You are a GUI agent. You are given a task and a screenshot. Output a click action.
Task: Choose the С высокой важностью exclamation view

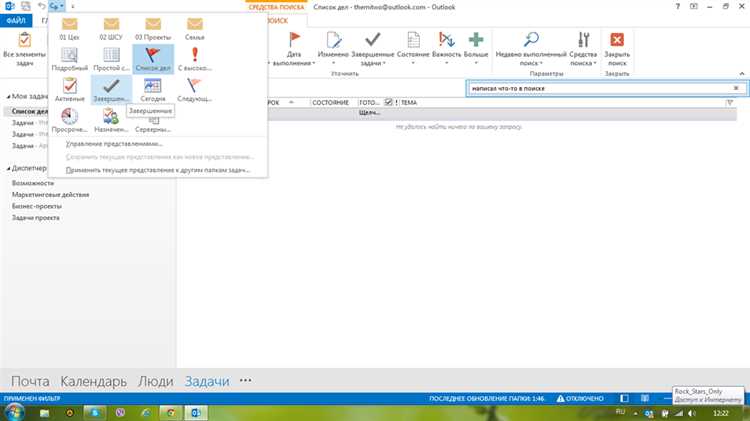195,59
